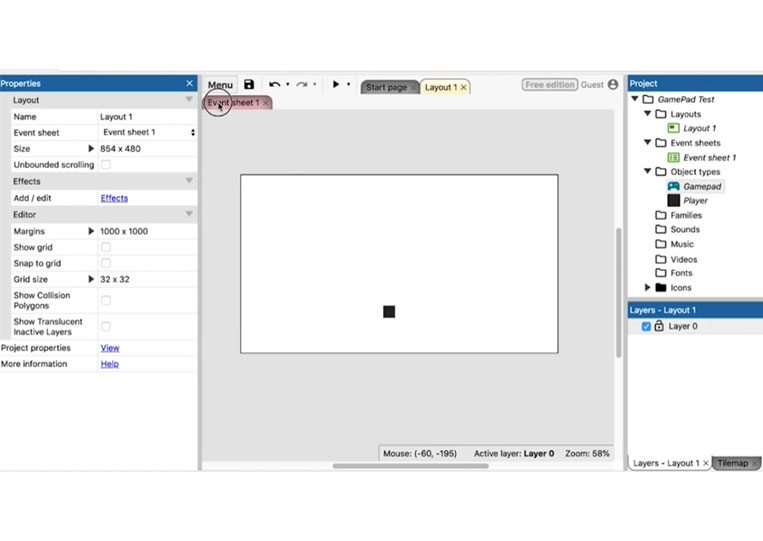Enable Snap to grid checkbox
The height and width of the screenshot is (541, 763).
pos(106,263)
